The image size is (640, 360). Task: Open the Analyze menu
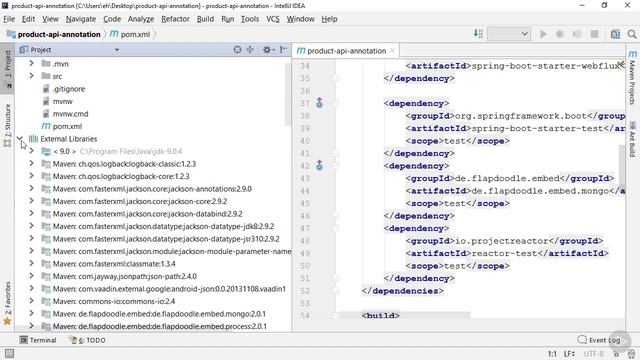141,19
